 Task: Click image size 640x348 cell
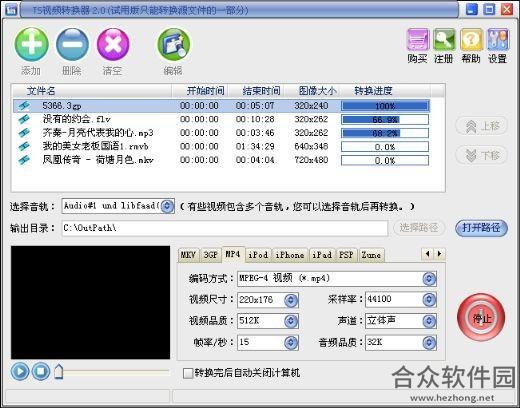coord(311,146)
